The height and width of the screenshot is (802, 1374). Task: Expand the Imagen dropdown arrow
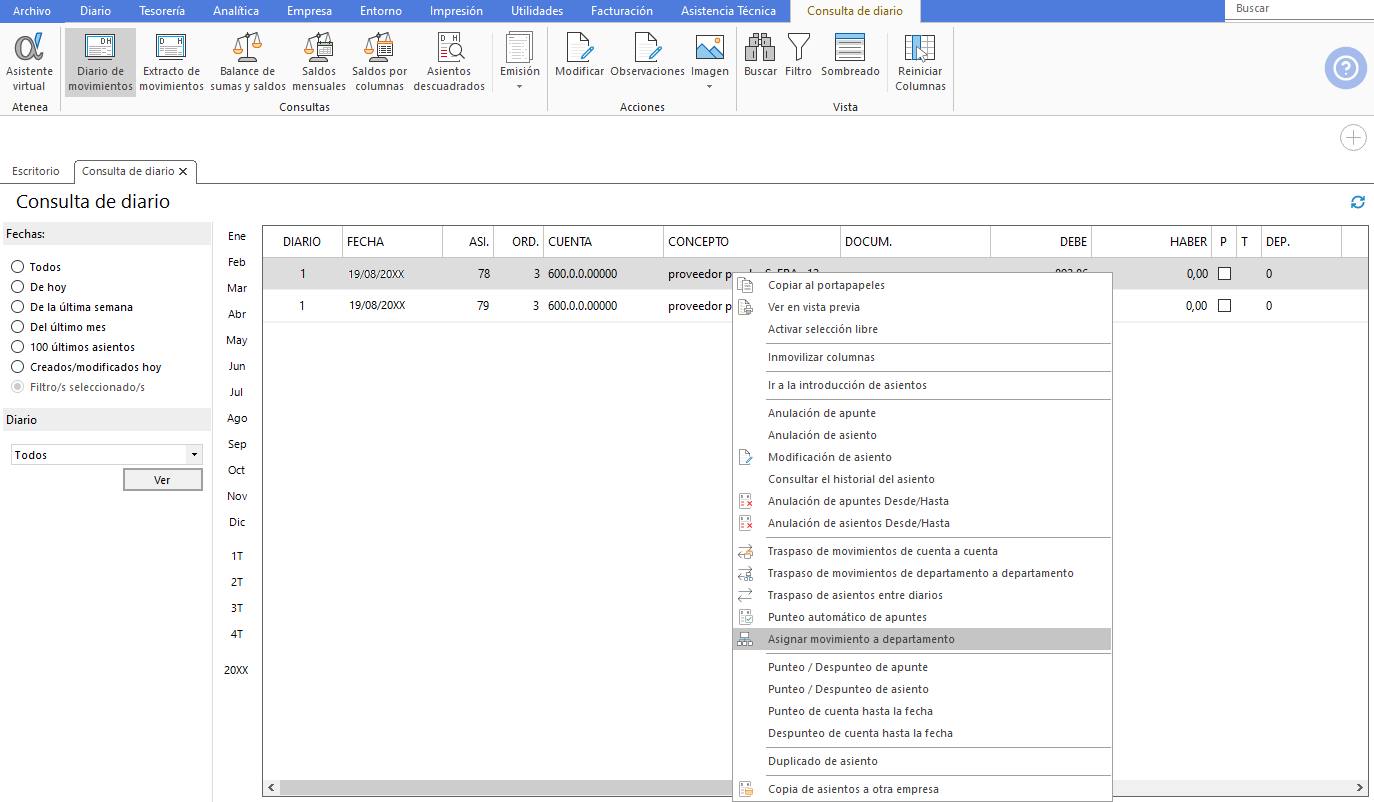tap(710, 87)
